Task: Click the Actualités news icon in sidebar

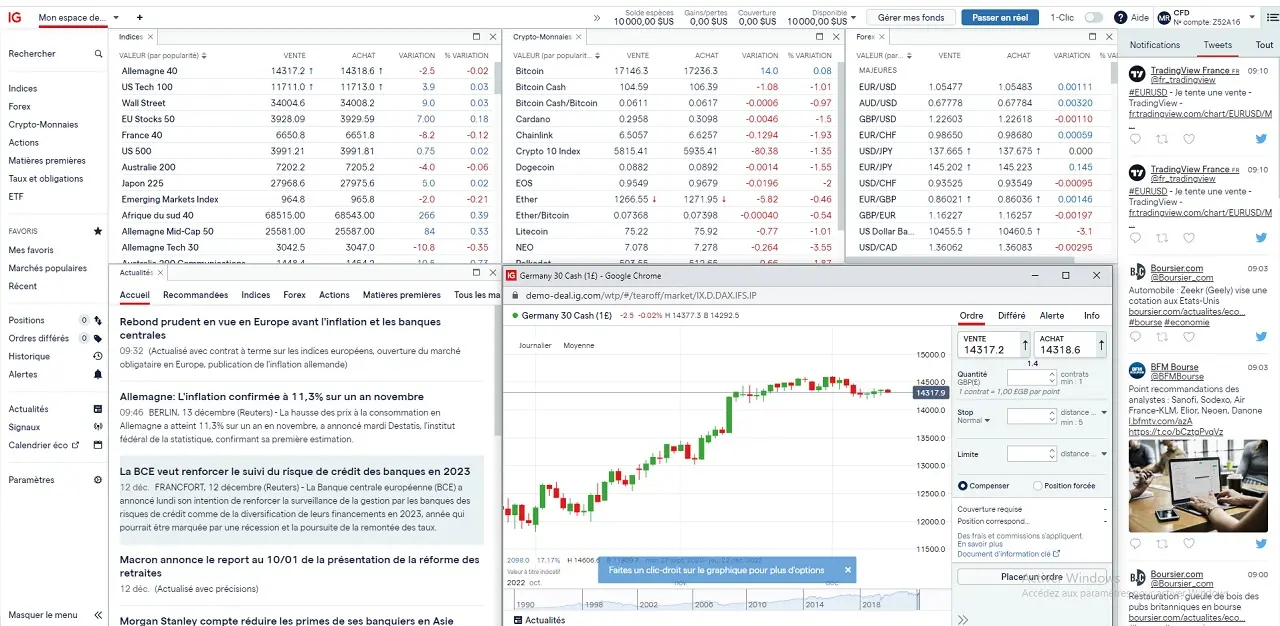Action: [x=98, y=409]
